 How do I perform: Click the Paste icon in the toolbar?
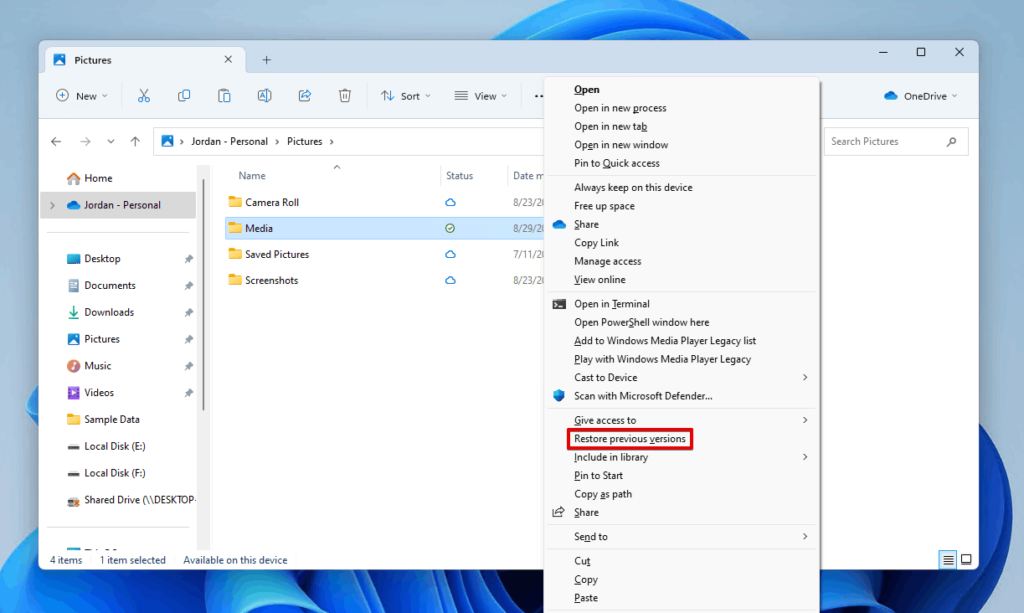pyautogui.click(x=224, y=95)
